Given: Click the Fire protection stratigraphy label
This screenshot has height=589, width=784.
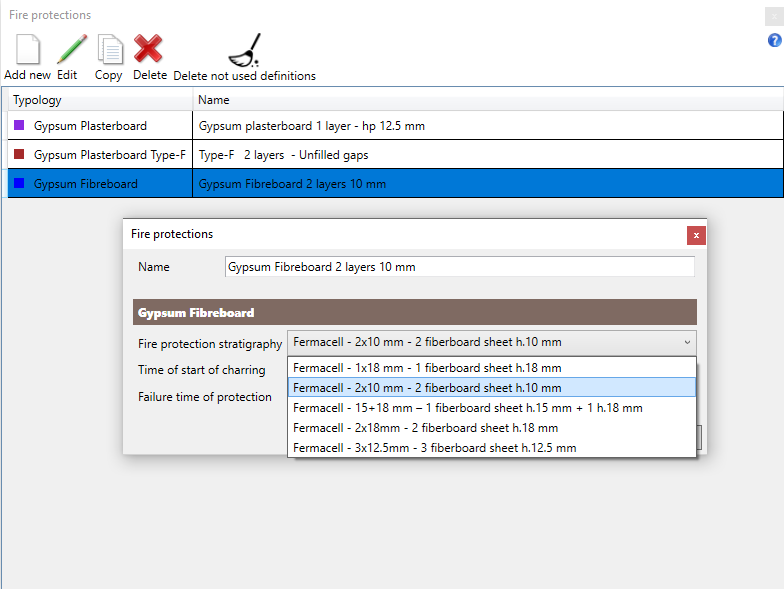Looking at the screenshot, I should tap(210, 344).
